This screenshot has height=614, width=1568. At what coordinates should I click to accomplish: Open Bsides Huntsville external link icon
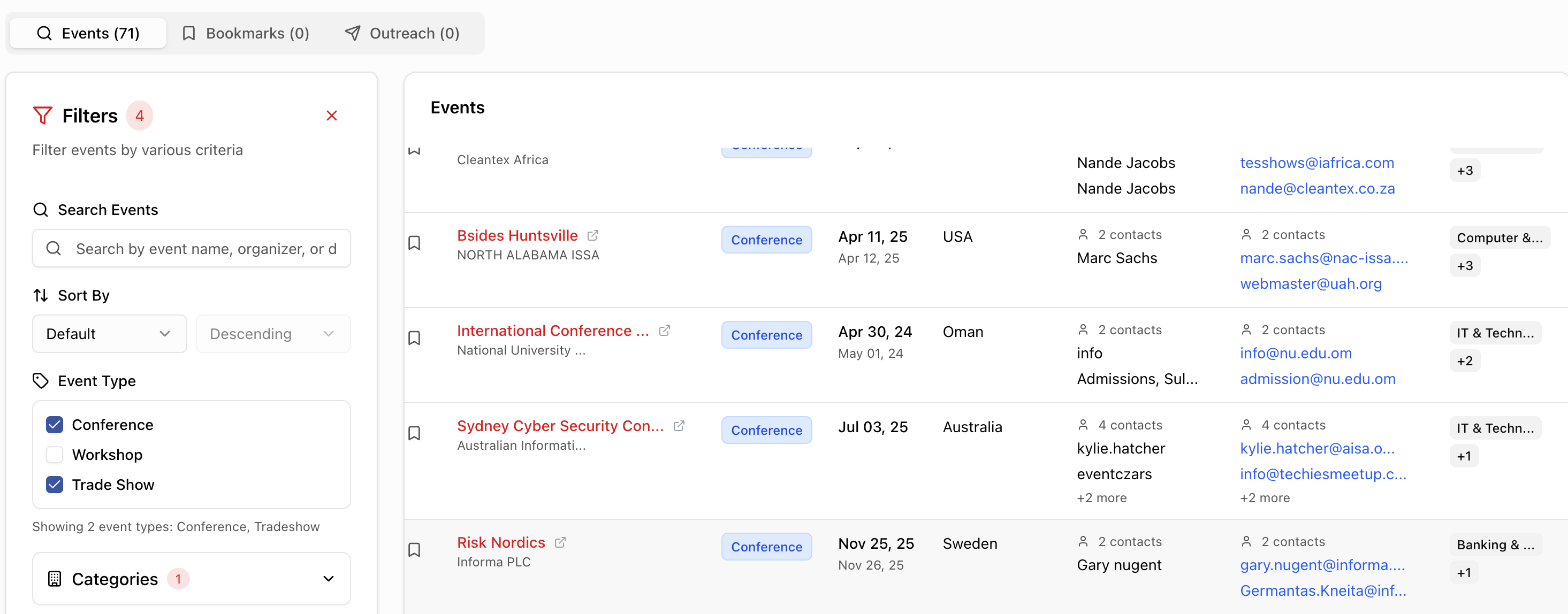(592, 235)
